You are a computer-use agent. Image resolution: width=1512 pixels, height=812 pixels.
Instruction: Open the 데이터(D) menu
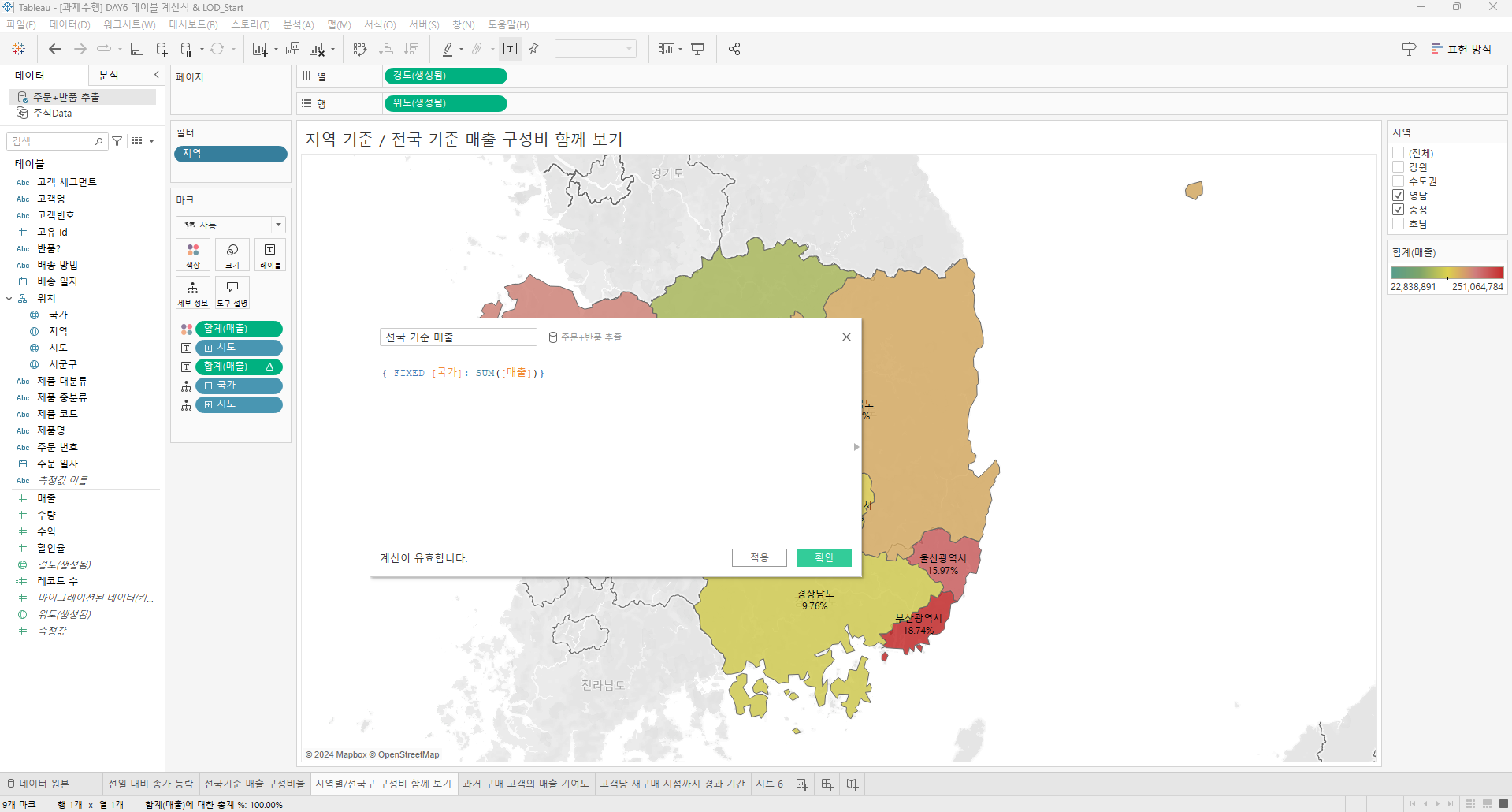[x=69, y=25]
